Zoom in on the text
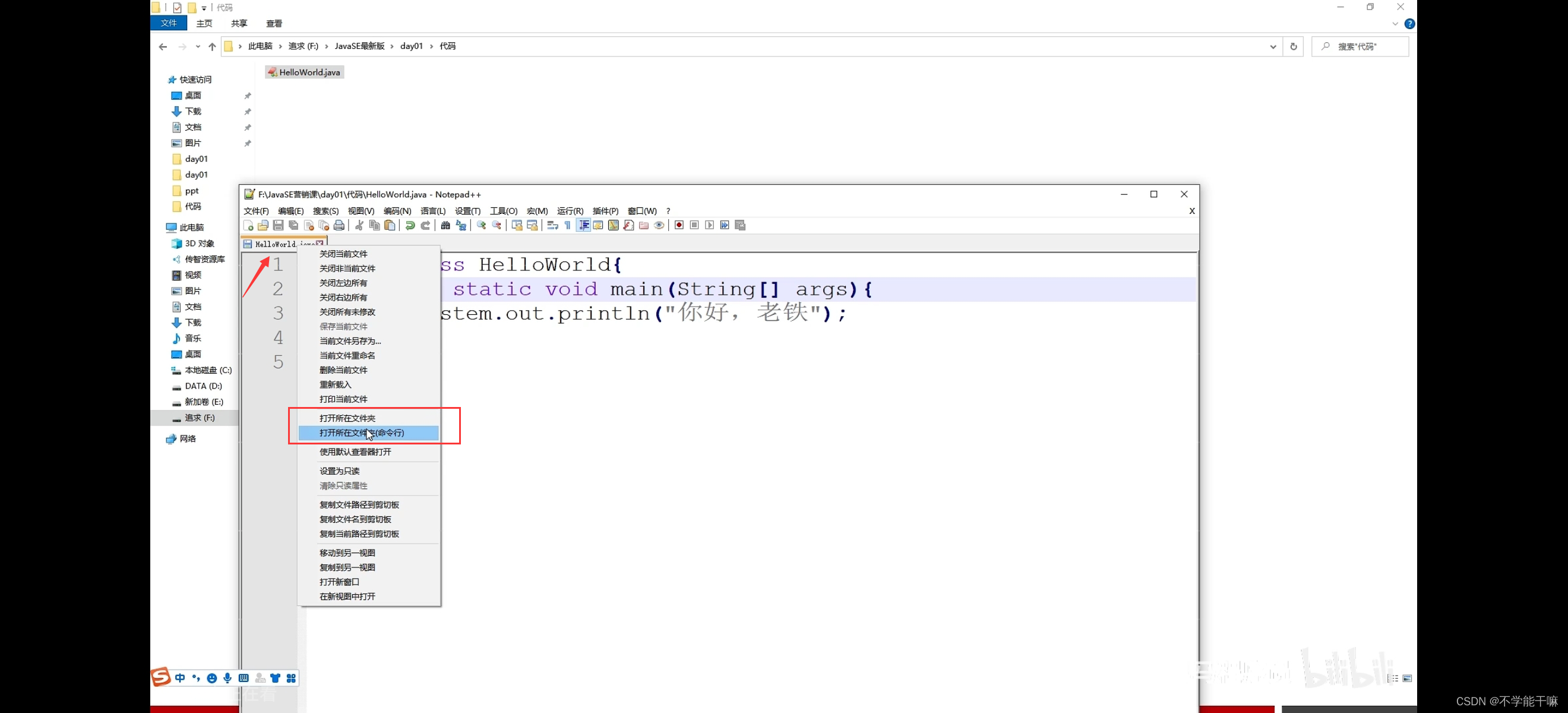This screenshot has width=1568, height=713. tap(482, 225)
